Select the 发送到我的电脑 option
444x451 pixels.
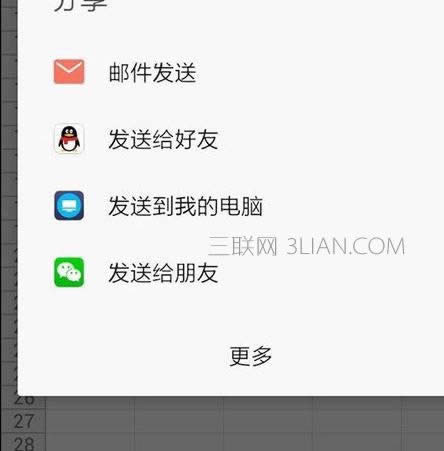[185, 206]
